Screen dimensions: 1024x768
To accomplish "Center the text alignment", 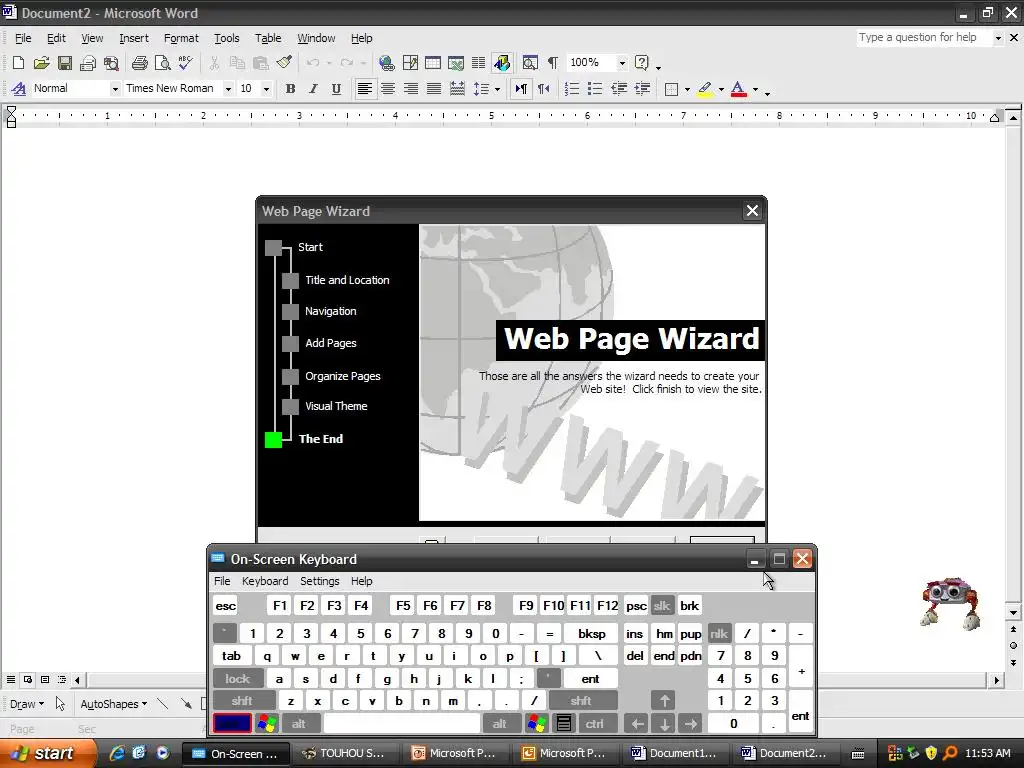I will tap(388, 89).
